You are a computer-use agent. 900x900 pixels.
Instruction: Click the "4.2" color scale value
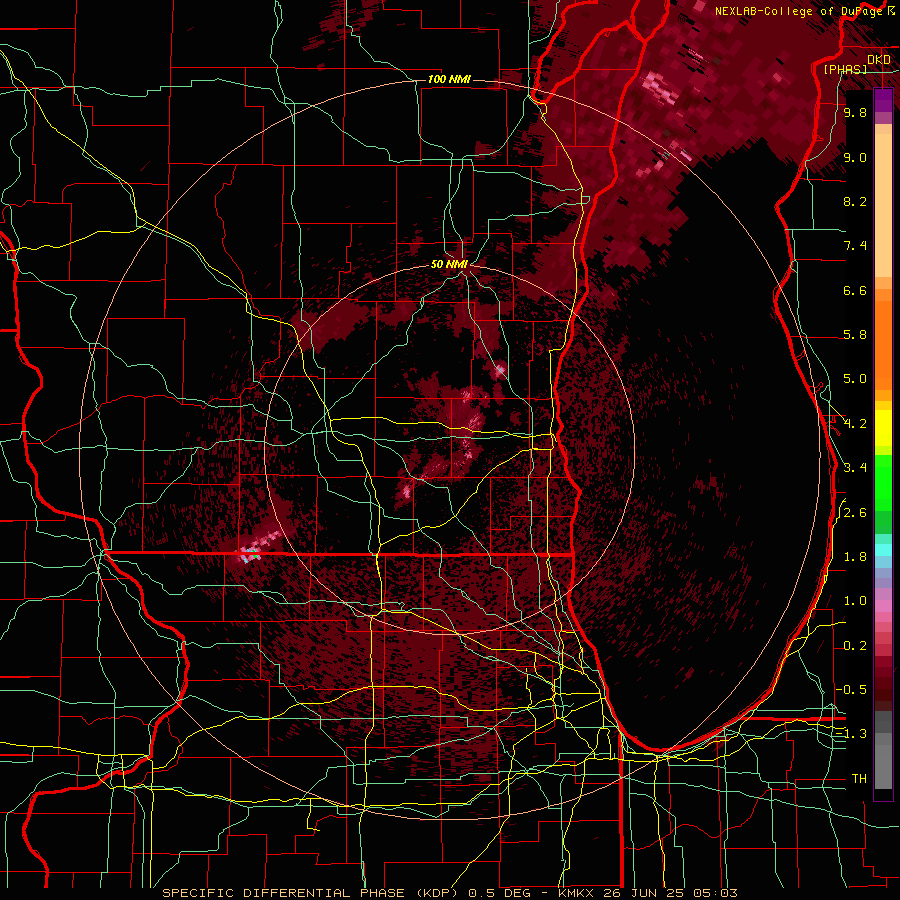(x=855, y=424)
